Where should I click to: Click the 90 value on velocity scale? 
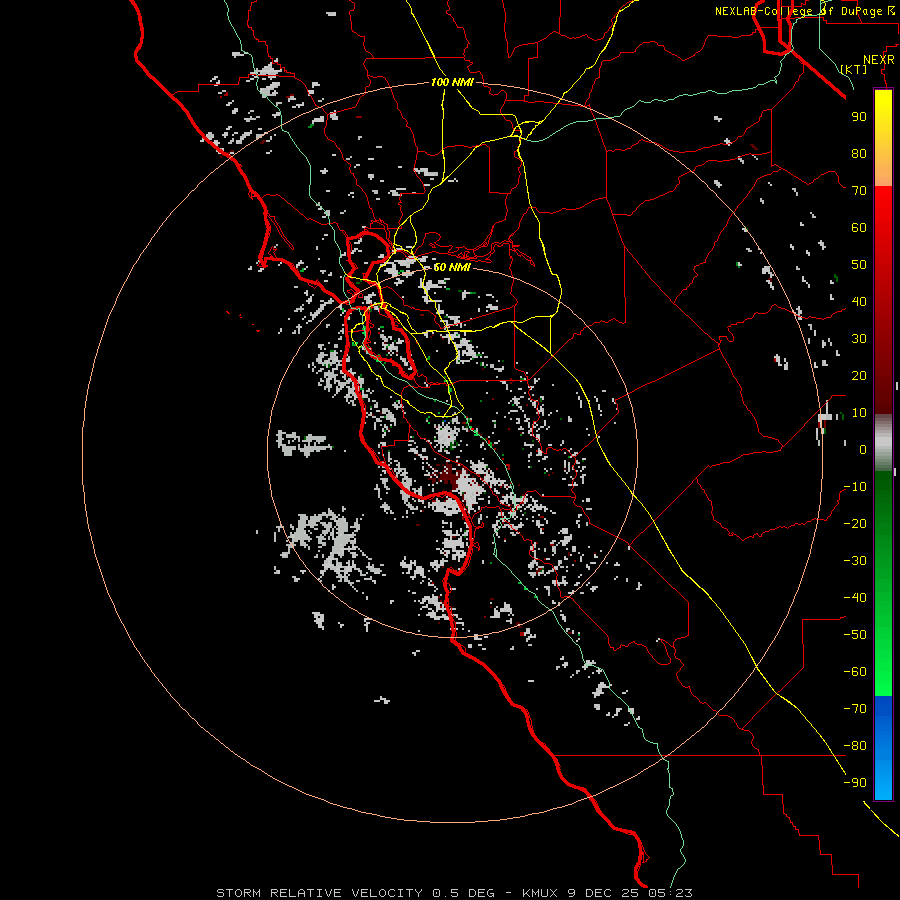tap(859, 117)
